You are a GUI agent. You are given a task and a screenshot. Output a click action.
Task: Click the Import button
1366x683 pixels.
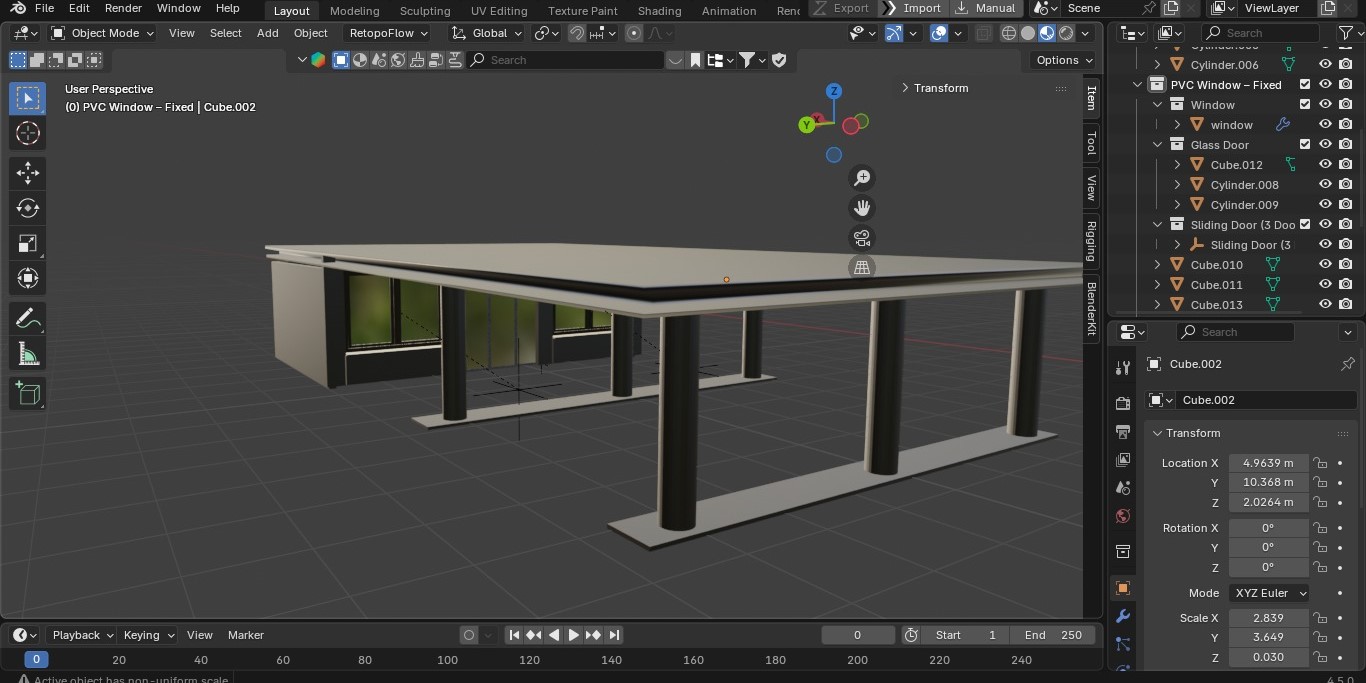[911, 8]
